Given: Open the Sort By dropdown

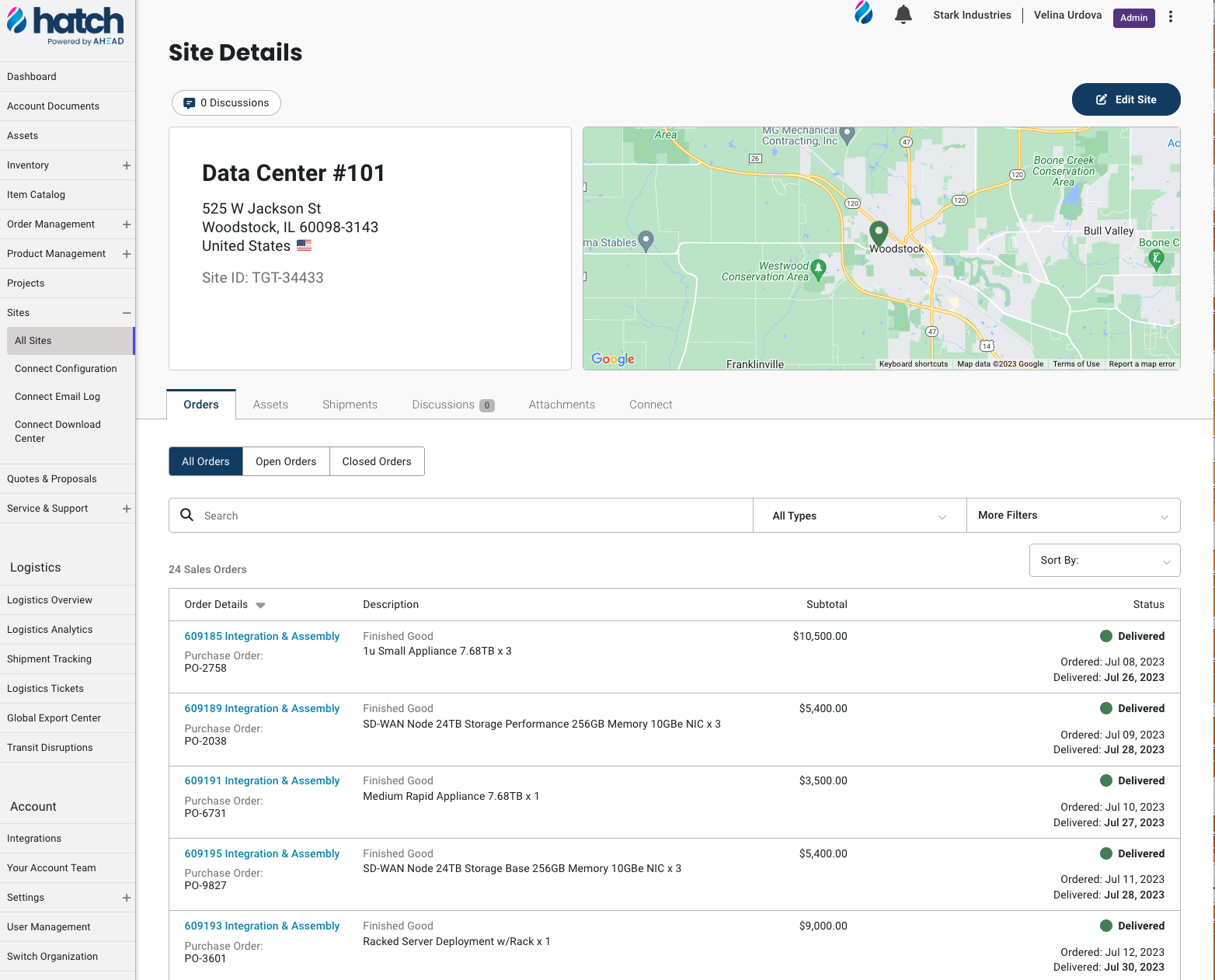Looking at the screenshot, I should tap(1105, 561).
